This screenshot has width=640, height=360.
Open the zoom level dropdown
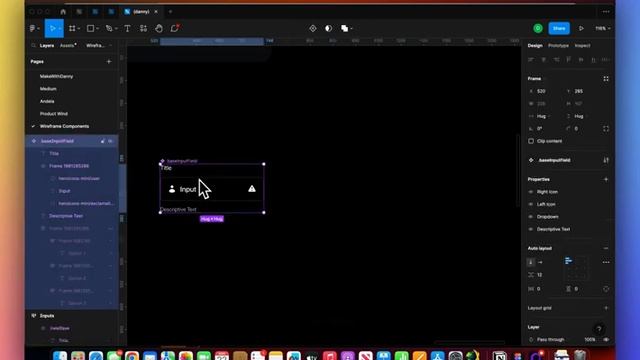coord(603,28)
